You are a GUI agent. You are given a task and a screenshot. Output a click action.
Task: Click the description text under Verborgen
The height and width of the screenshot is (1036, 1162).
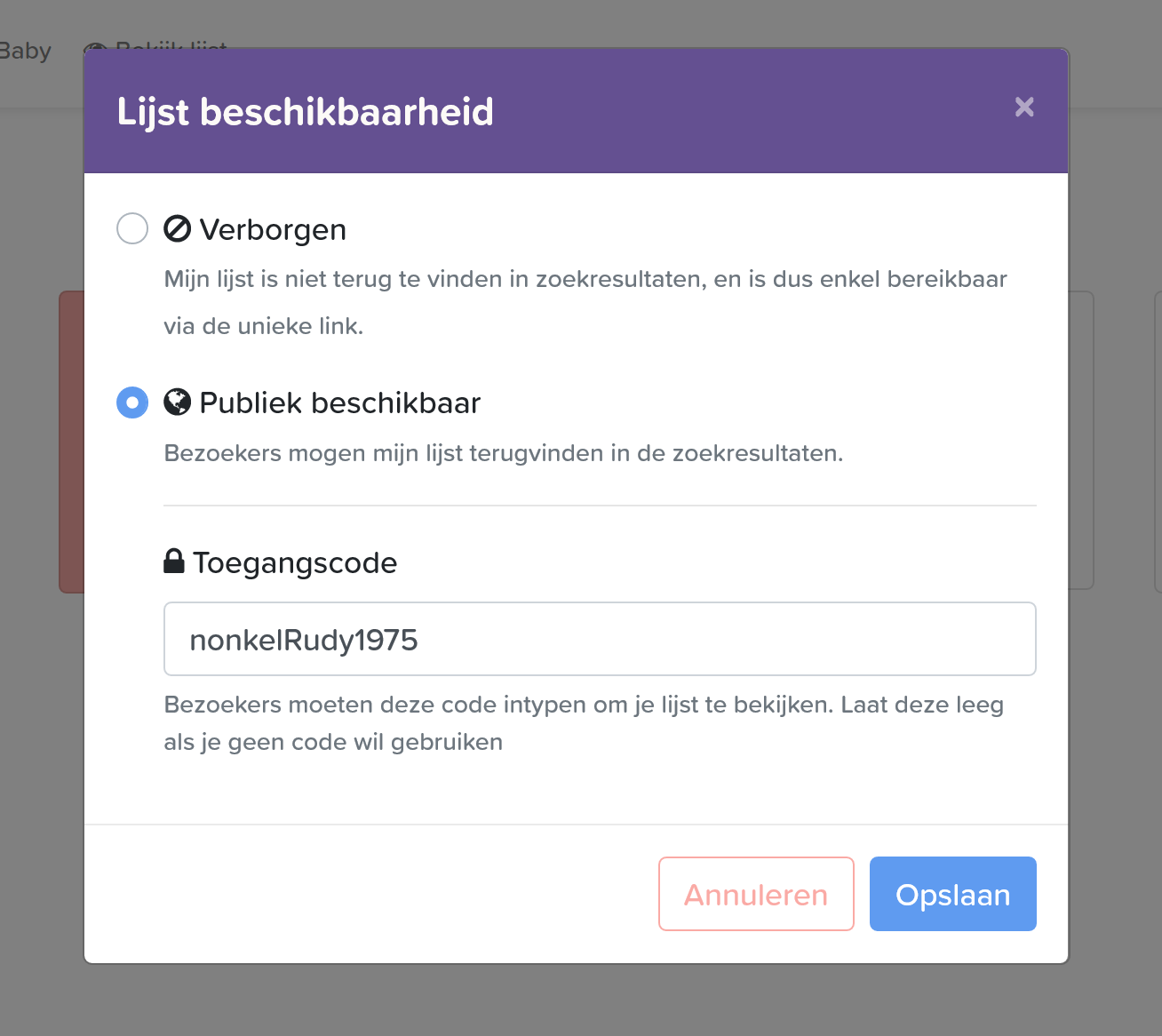(585, 302)
